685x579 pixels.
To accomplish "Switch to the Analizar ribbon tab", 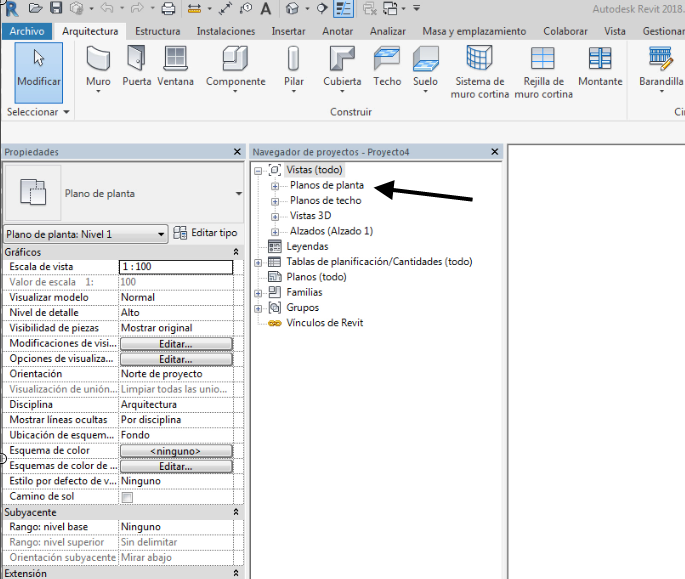I will (388, 31).
